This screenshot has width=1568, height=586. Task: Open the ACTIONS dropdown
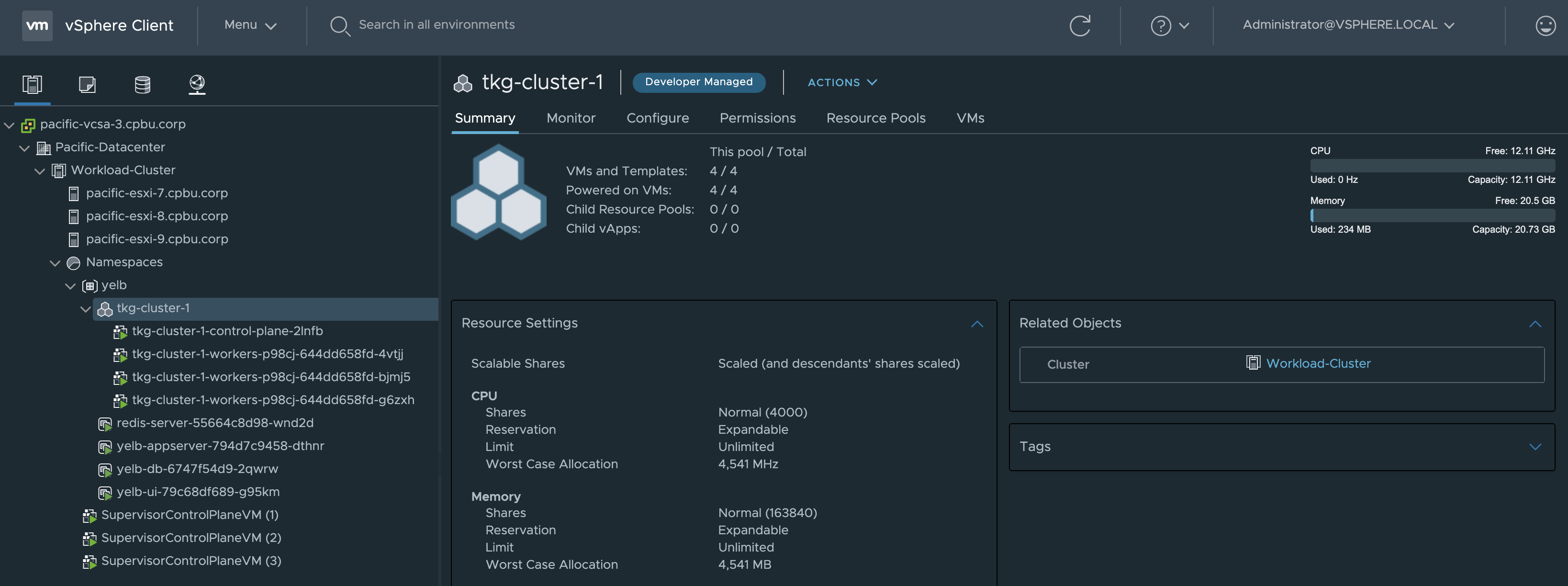pos(842,82)
